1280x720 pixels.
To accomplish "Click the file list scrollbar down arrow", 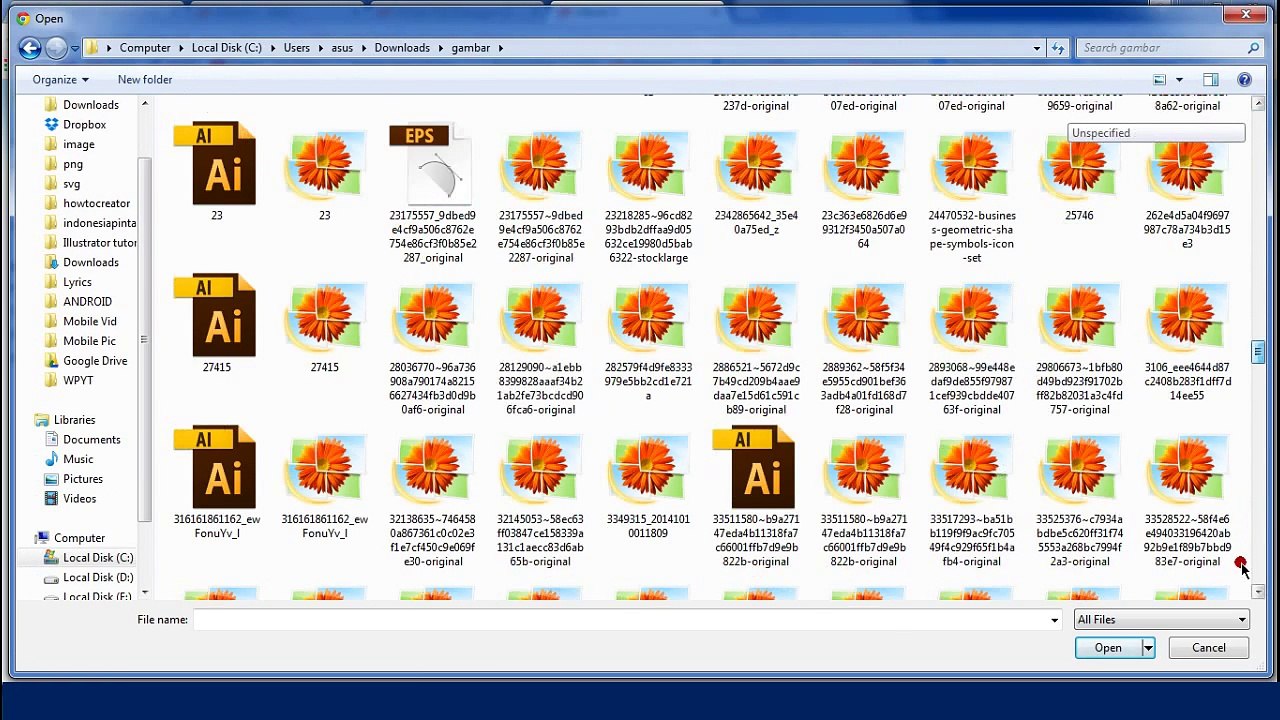I will click(1257, 591).
